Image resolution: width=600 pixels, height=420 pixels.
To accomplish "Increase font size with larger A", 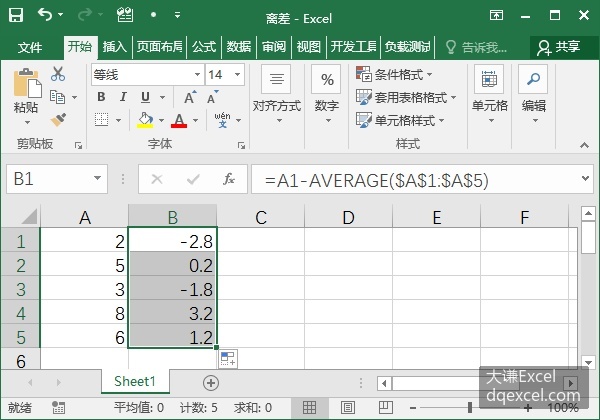I will pos(190,97).
